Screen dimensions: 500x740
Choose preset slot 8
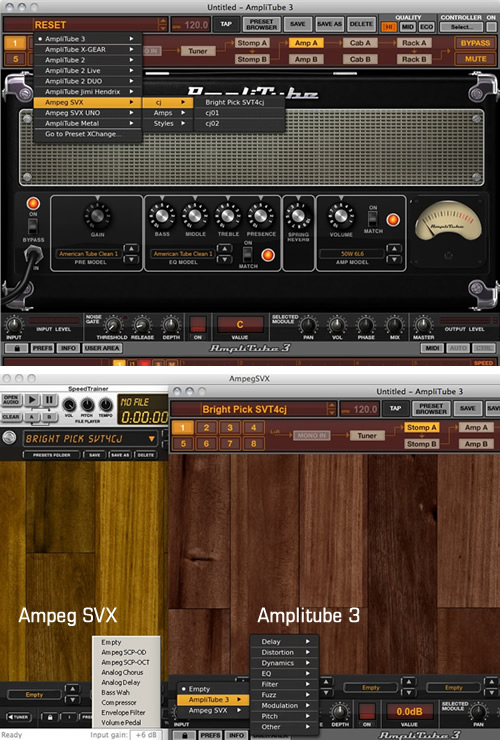point(254,444)
